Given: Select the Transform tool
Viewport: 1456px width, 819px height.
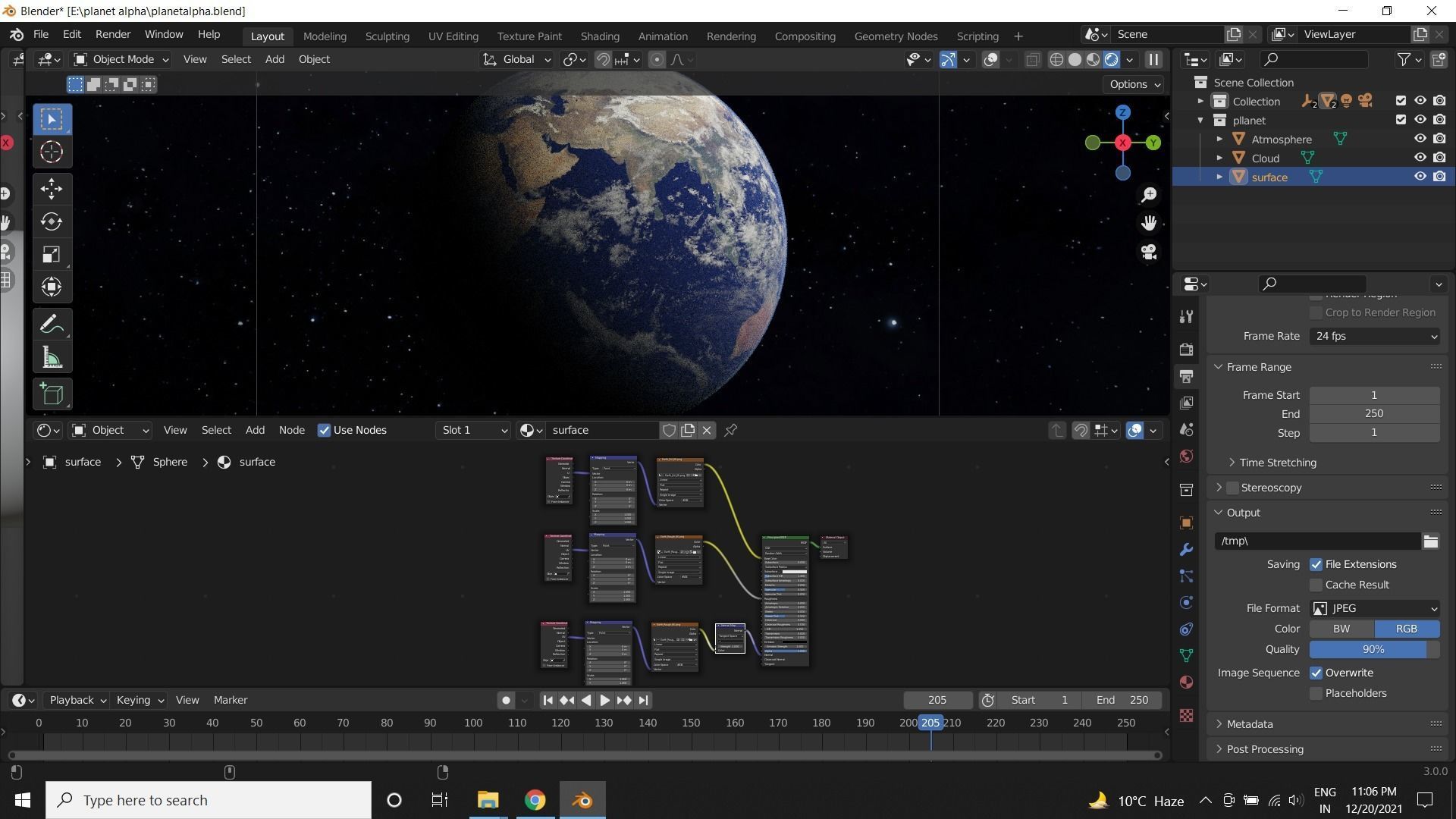Looking at the screenshot, I should pos(52,287).
